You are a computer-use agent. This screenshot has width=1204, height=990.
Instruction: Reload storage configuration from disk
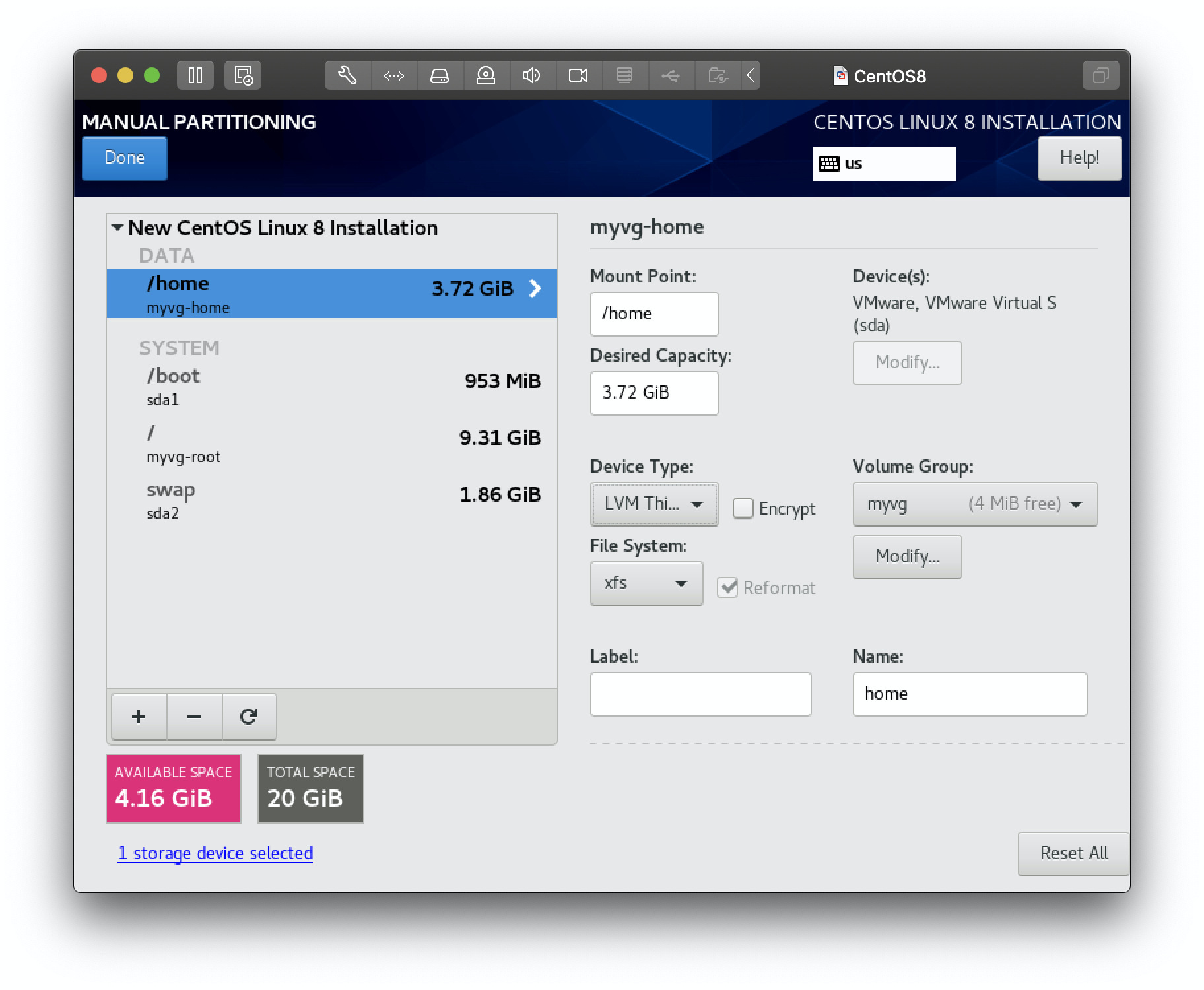click(x=249, y=717)
